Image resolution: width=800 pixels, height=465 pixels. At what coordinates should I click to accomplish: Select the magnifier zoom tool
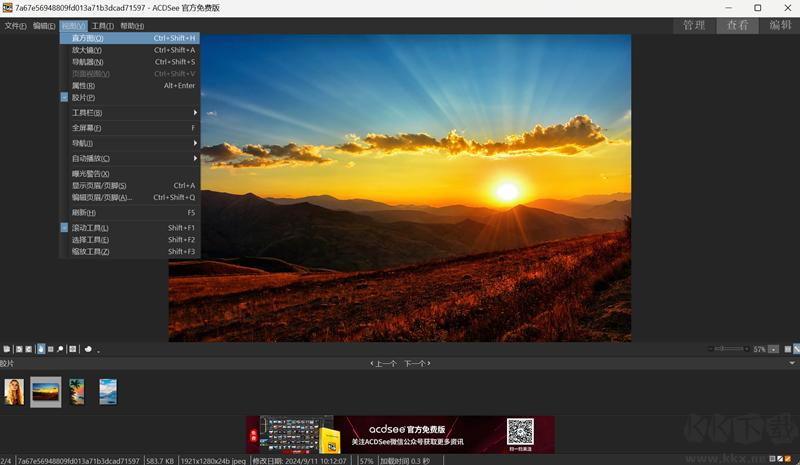[60, 349]
